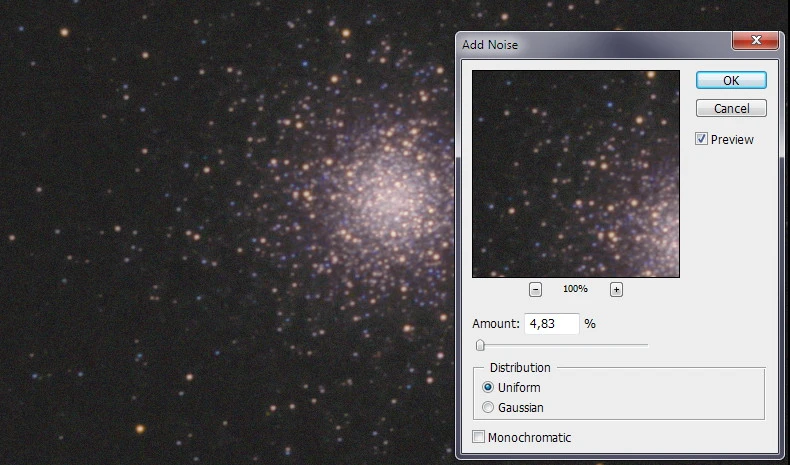Enable the Monochromatic checkbox

click(x=478, y=437)
